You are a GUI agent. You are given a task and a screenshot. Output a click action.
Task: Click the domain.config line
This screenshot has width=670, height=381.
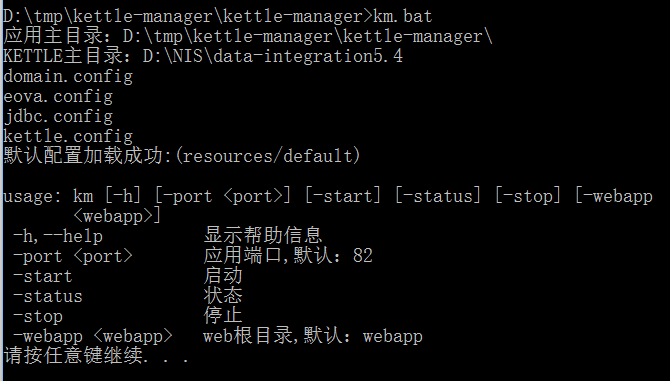click(x=68, y=77)
